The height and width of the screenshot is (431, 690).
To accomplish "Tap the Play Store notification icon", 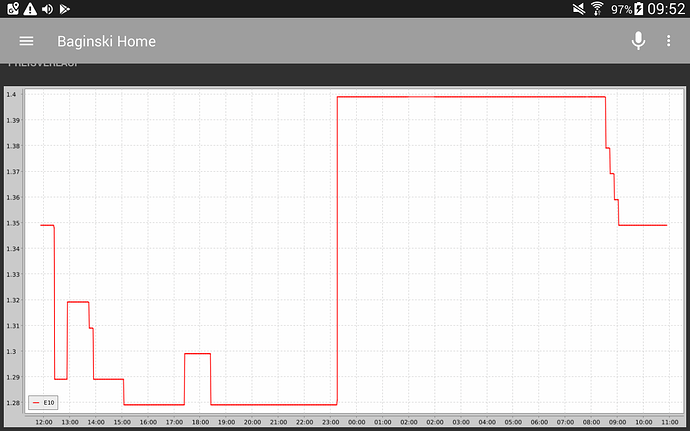I will click(x=65, y=9).
